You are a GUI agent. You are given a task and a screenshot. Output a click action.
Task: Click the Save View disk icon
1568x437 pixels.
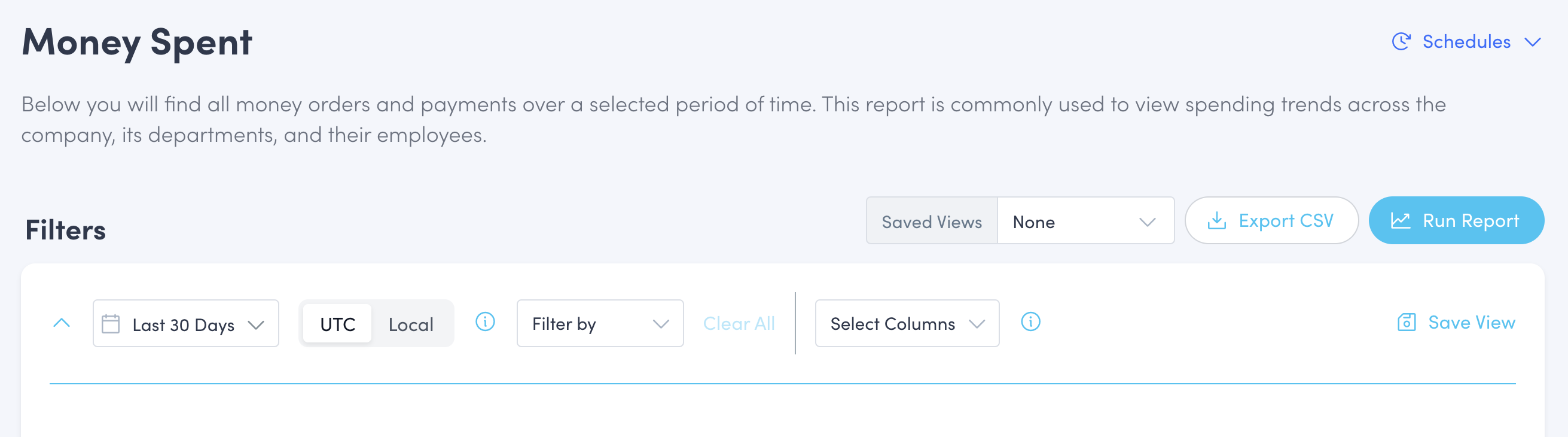coord(1406,323)
